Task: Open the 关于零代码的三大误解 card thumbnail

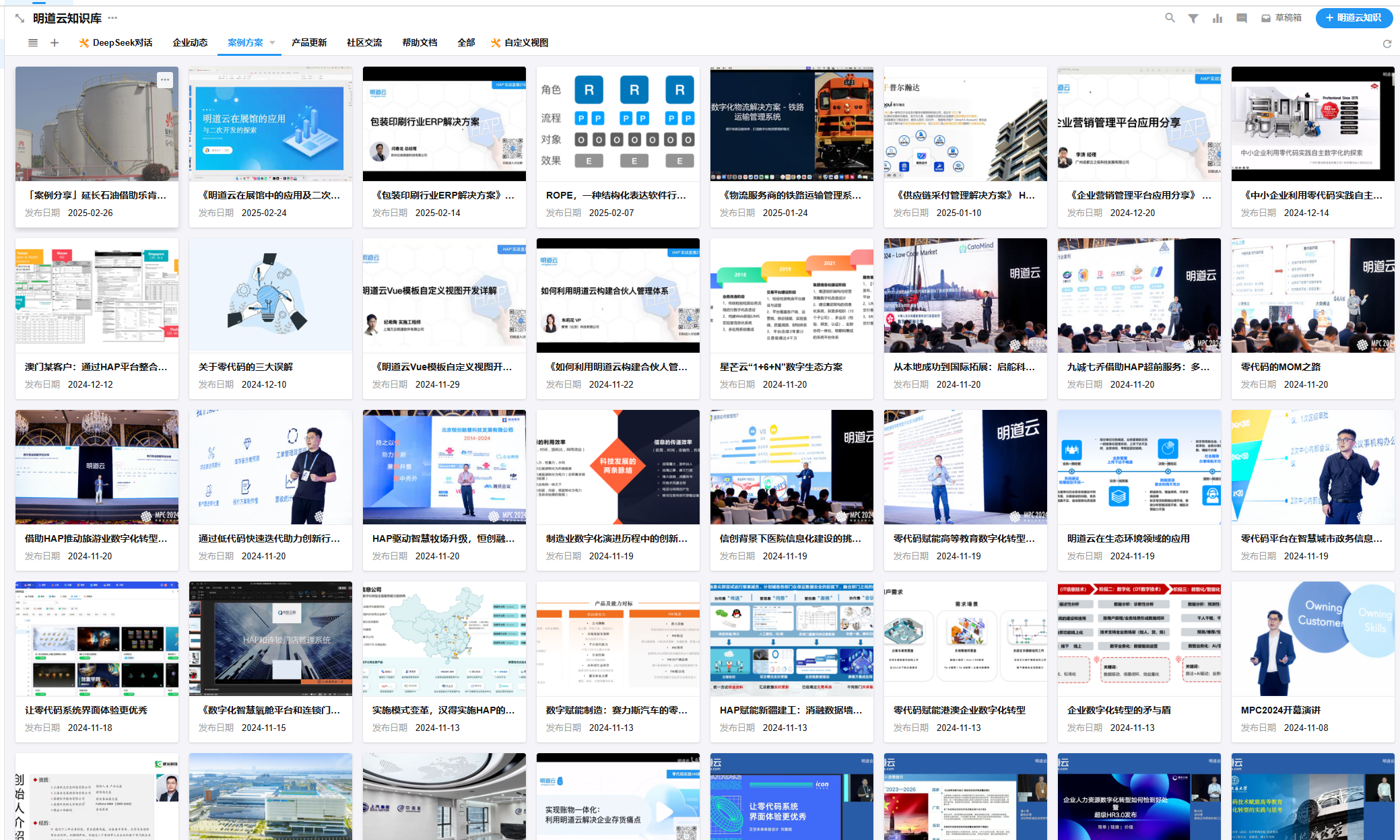Action: (270, 295)
